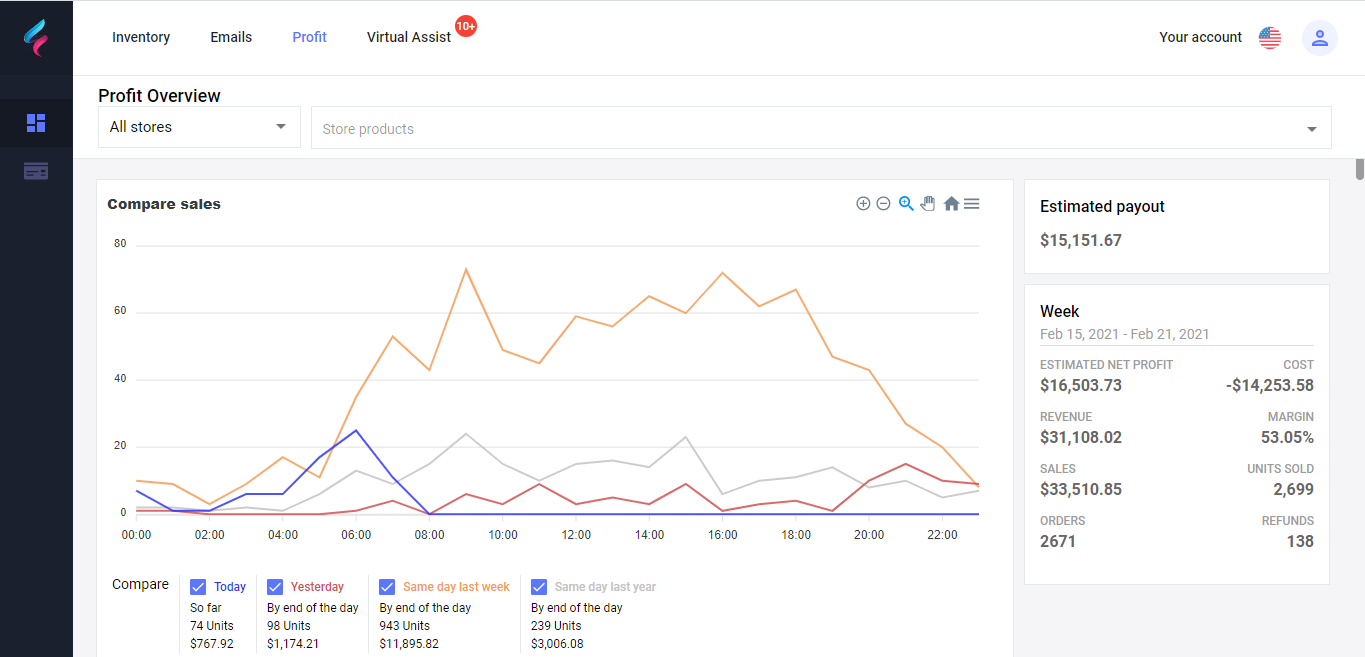Click the US flag country selector
Viewport: 1365px width, 657px height.
pyautogui.click(x=1270, y=38)
